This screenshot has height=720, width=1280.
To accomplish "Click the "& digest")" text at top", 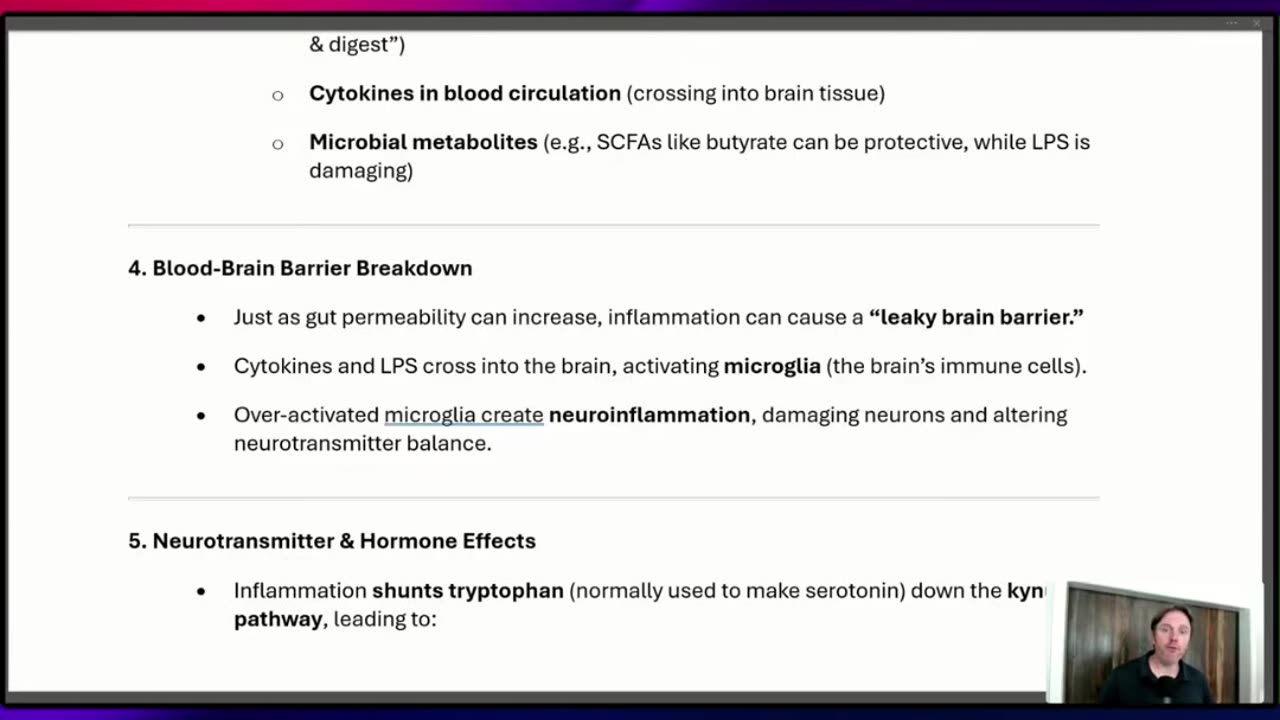I will click(357, 44).
